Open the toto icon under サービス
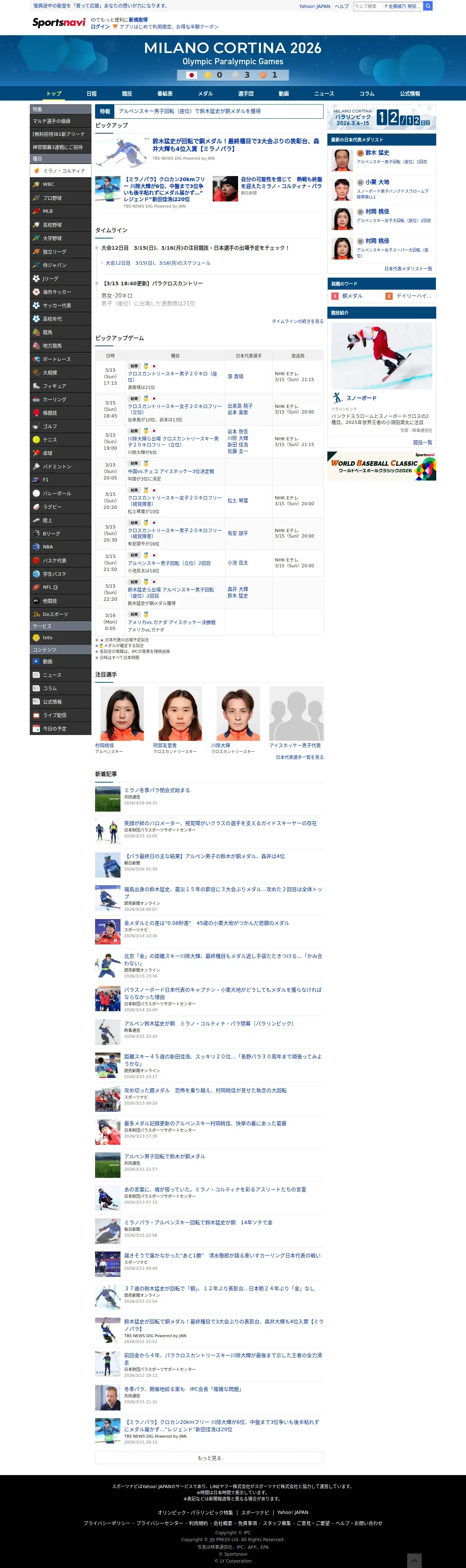Image resolution: width=466 pixels, height=1568 pixels. click(x=37, y=637)
